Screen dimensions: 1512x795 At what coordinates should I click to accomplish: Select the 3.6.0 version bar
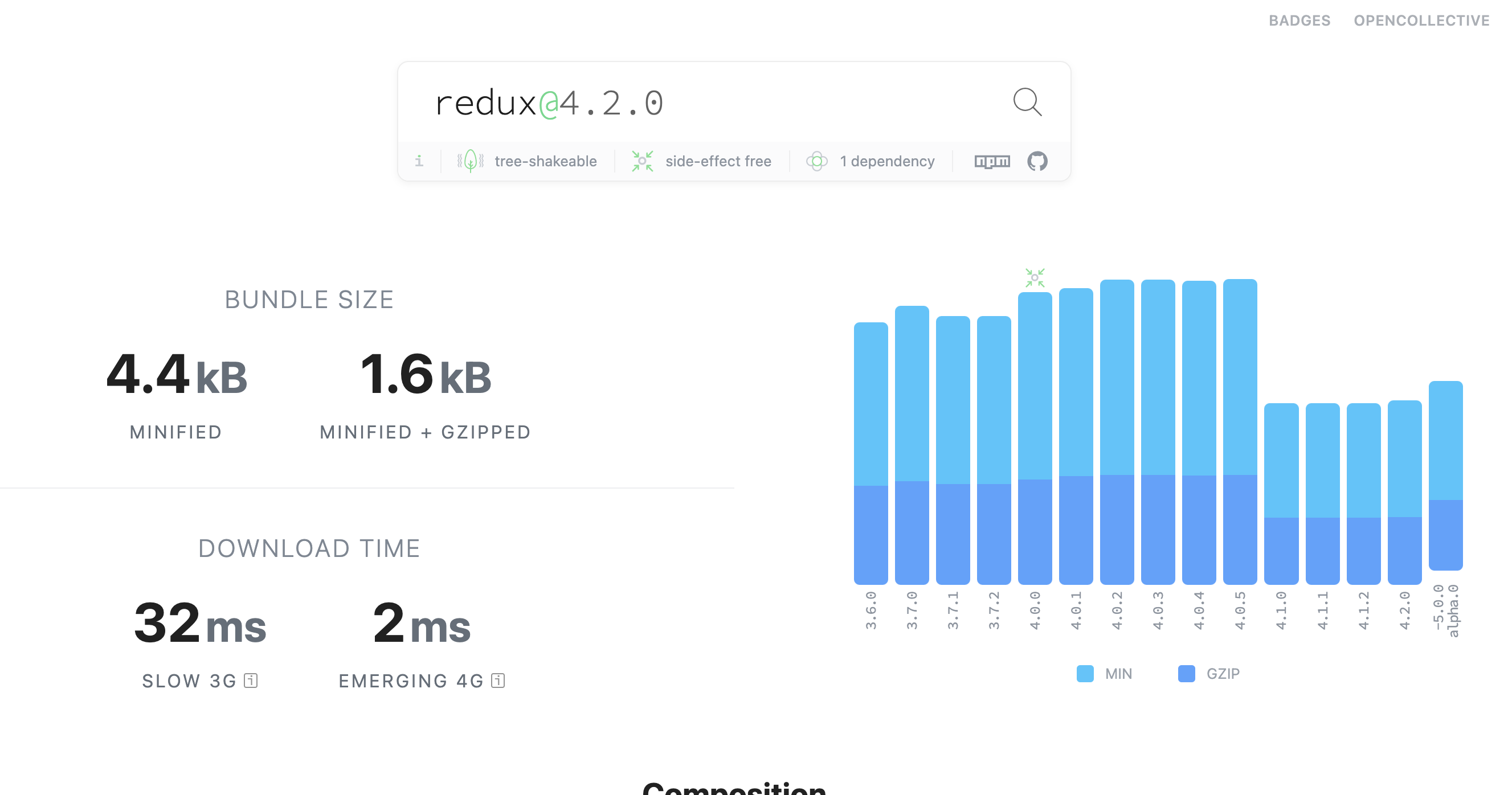point(871,453)
